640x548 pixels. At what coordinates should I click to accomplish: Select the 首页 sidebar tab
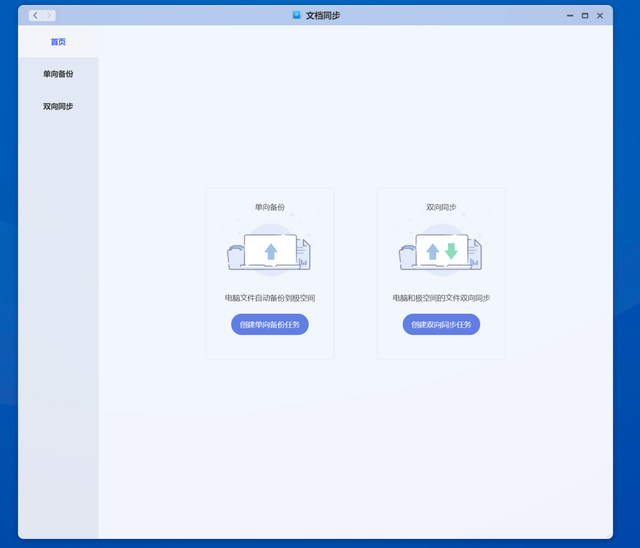point(58,42)
